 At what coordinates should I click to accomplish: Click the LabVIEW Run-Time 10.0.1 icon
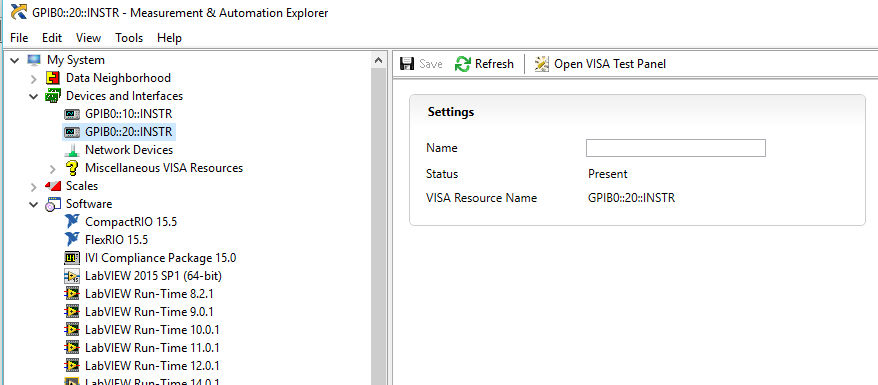(x=72, y=330)
